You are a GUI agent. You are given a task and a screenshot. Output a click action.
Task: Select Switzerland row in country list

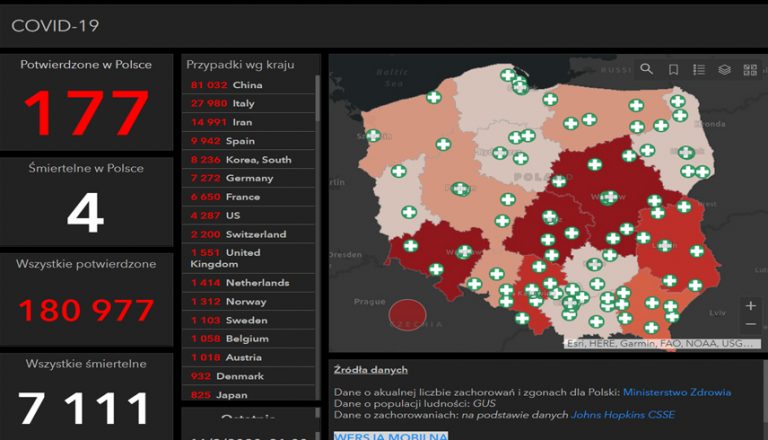coord(249,234)
